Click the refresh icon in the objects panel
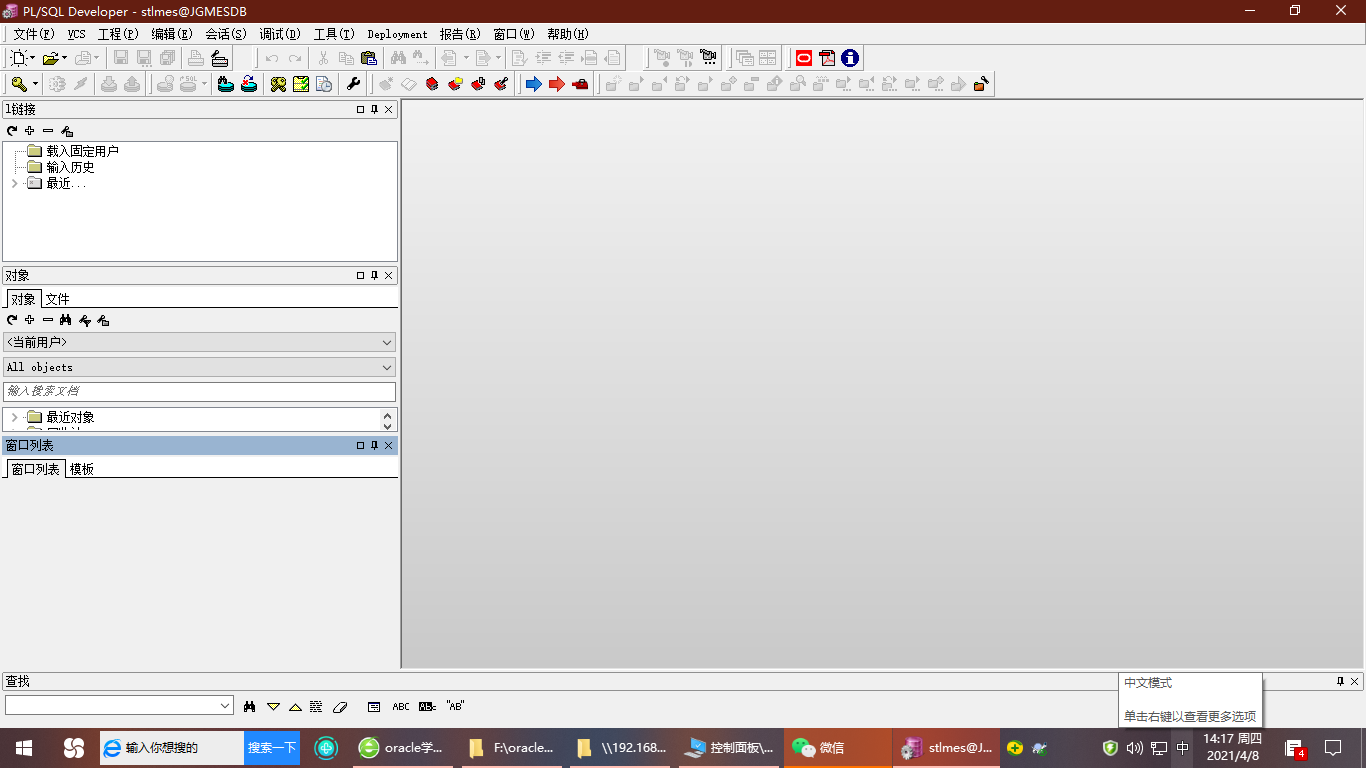 tap(12, 320)
